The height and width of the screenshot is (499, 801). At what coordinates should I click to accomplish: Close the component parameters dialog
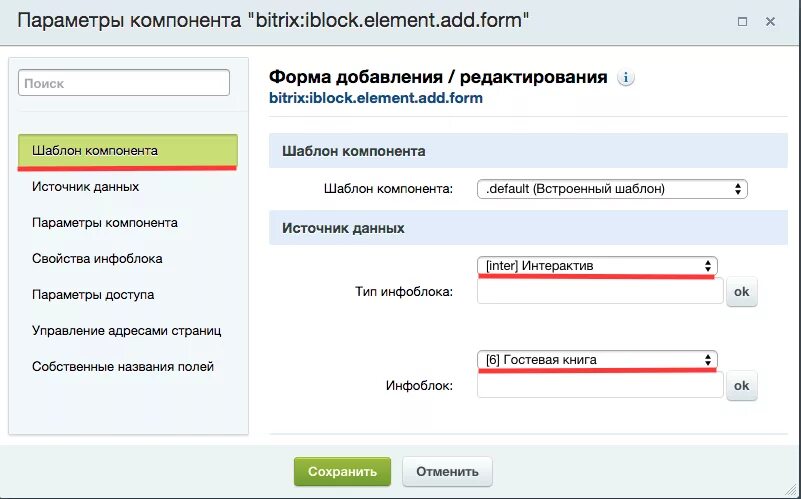(x=770, y=21)
